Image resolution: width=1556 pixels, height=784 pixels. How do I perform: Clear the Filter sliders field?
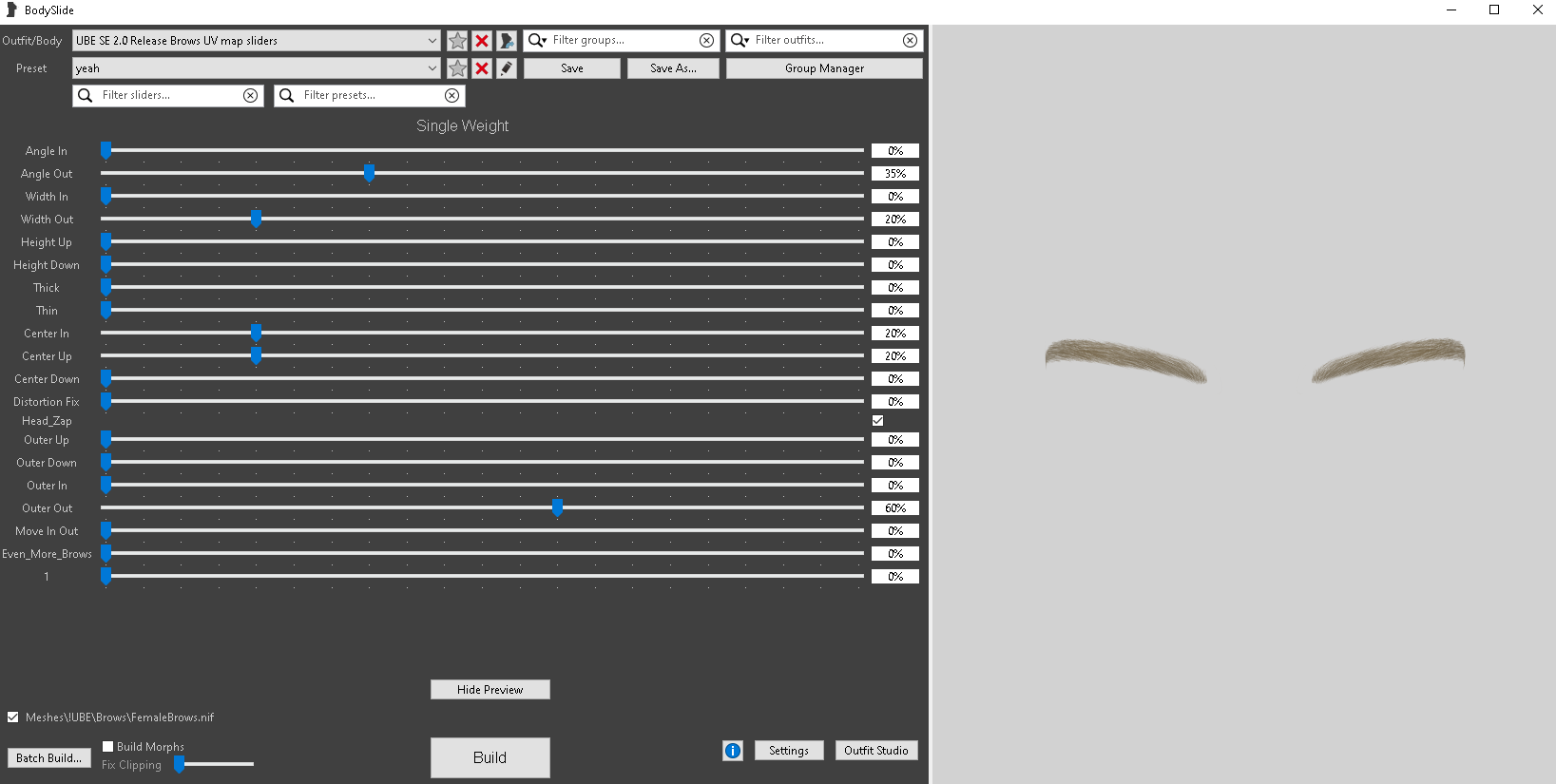point(250,95)
